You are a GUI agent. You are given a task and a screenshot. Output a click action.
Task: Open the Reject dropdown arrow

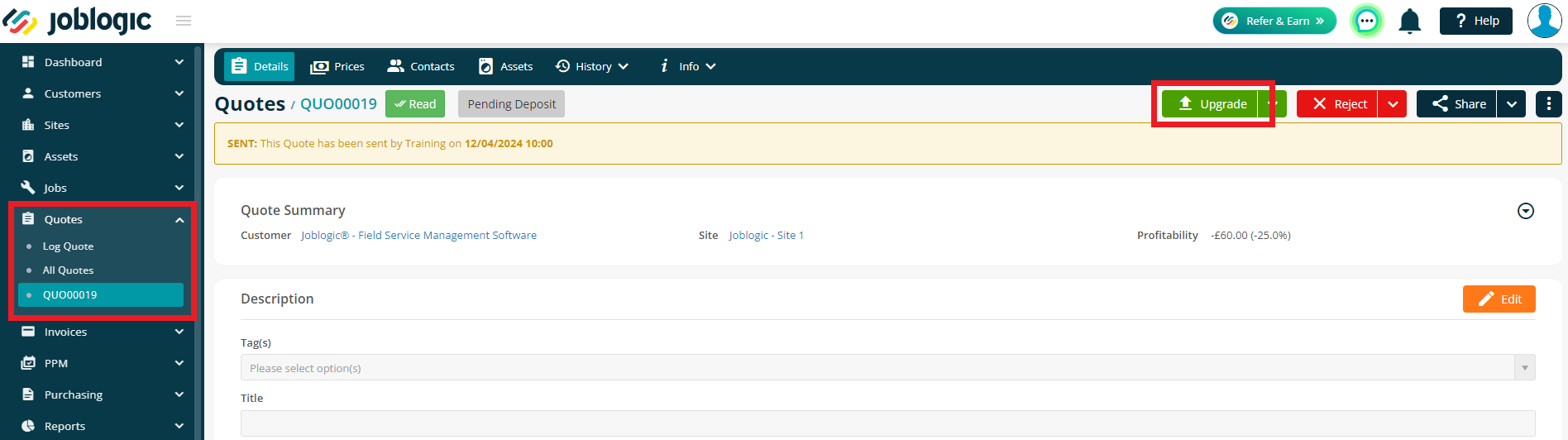tap(1393, 104)
